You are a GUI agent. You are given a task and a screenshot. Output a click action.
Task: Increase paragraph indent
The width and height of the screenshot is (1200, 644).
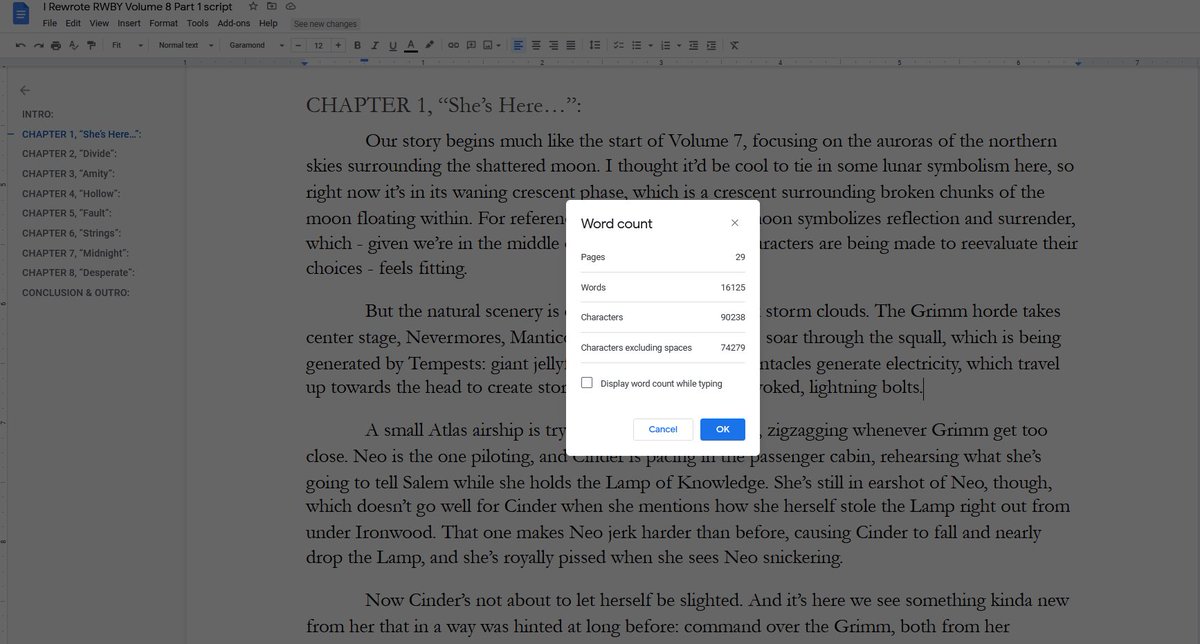pyautogui.click(x=711, y=45)
